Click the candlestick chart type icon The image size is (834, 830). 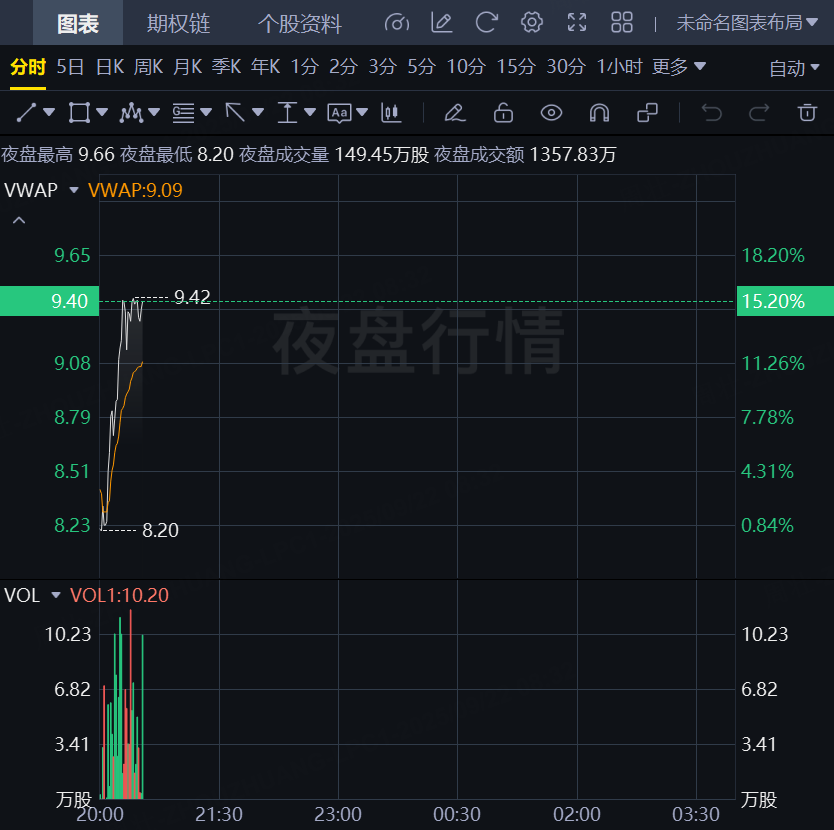391,112
